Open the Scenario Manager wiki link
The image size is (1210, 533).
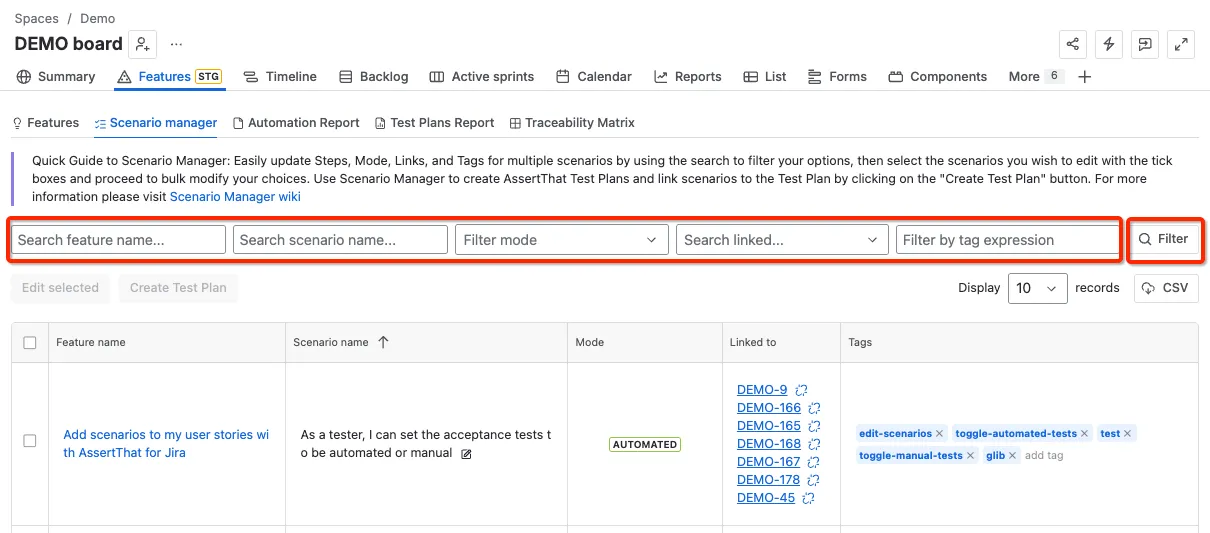click(235, 197)
